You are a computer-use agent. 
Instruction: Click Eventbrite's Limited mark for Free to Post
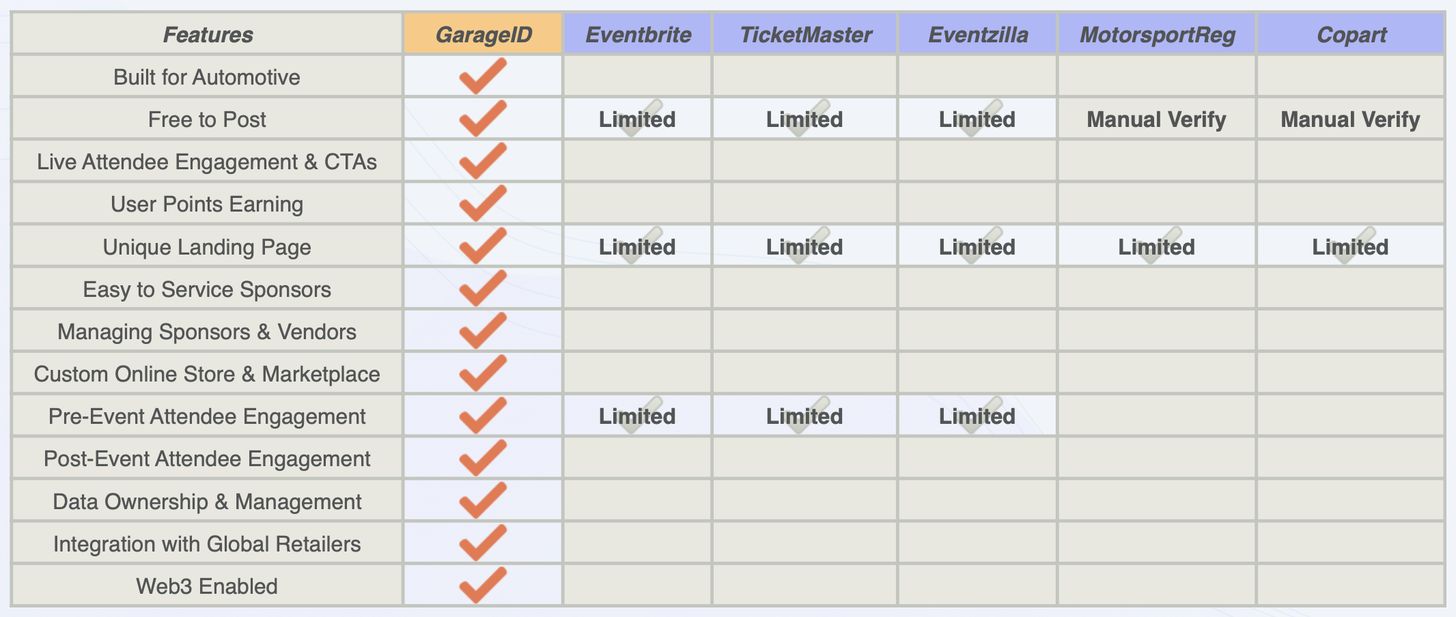click(x=637, y=119)
